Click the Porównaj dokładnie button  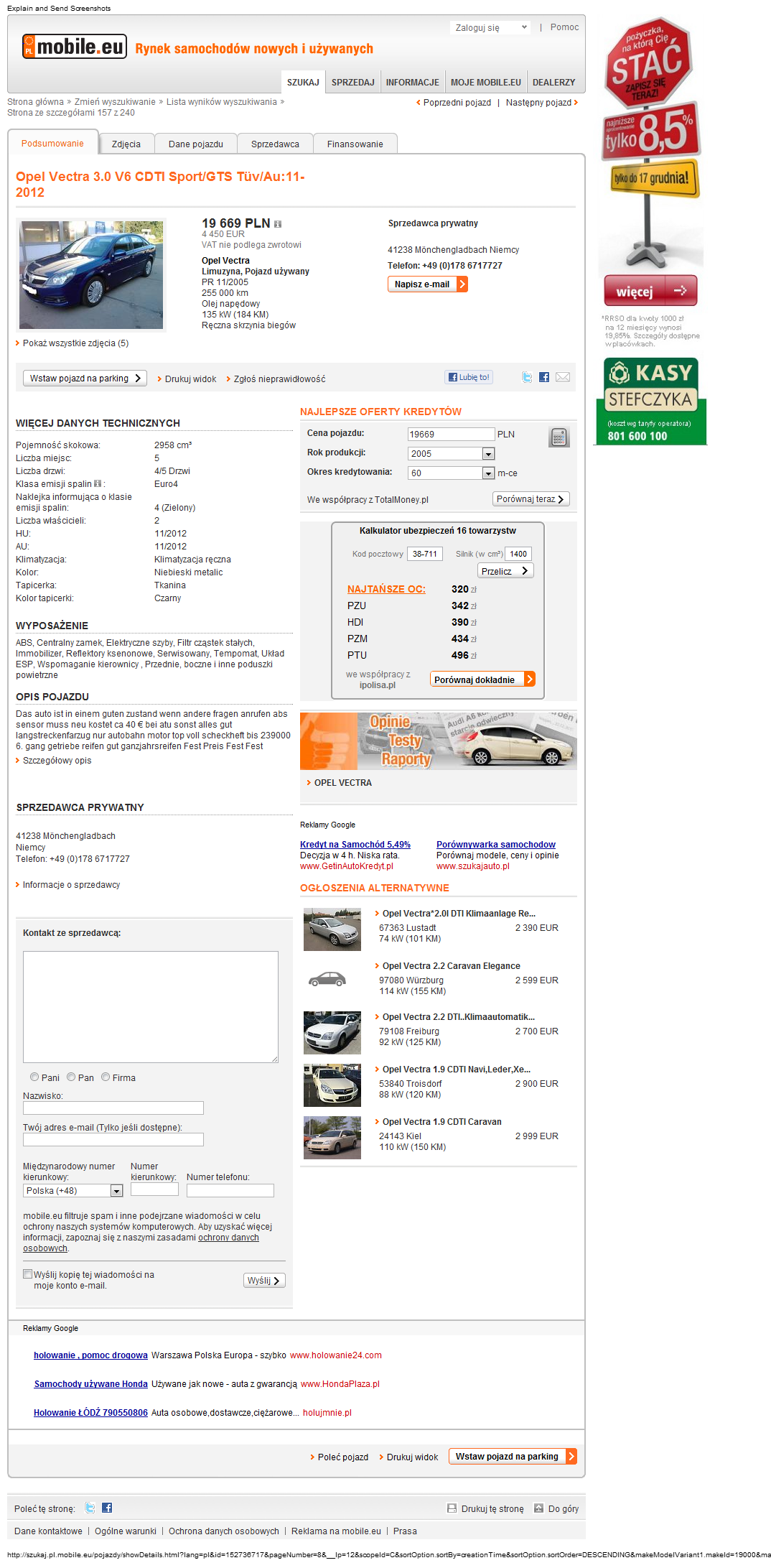point(482,679)
